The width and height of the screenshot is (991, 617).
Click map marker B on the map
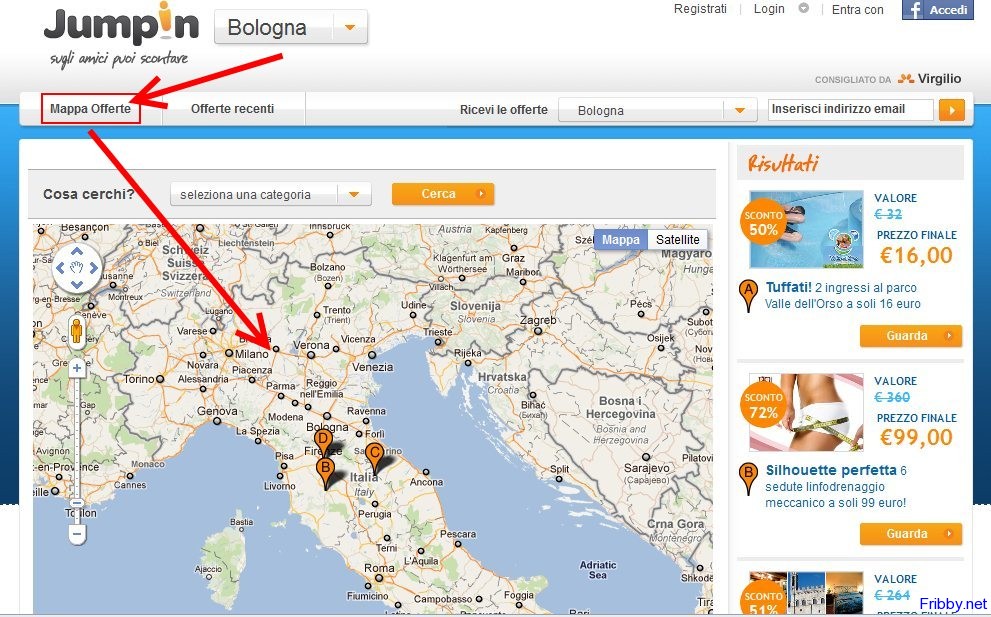[325, 469]
